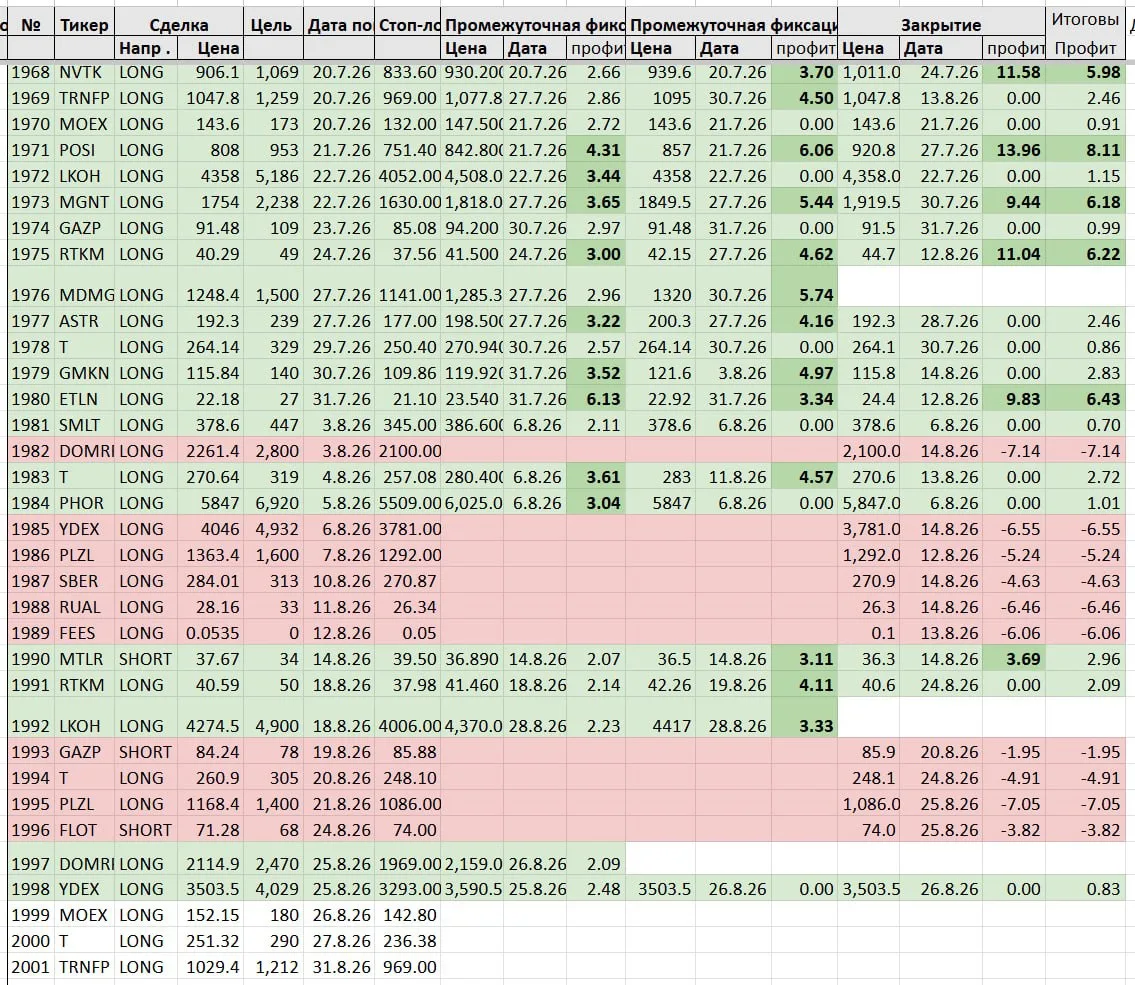Click the profit cell 5.74
1135x985 pixels.
point(804,288)
